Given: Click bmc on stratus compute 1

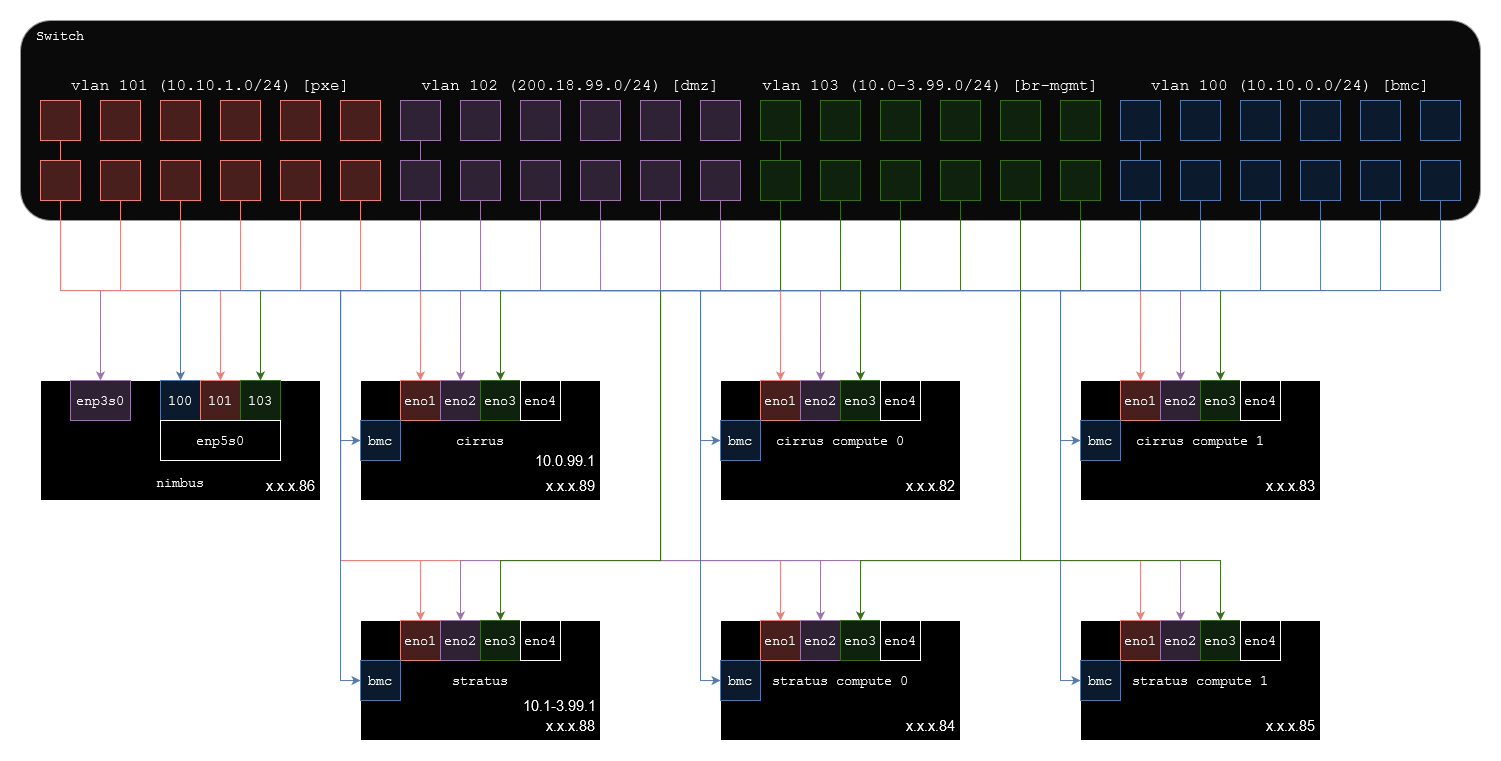Looking at the screenshot, I should [x=1100, y=680].
